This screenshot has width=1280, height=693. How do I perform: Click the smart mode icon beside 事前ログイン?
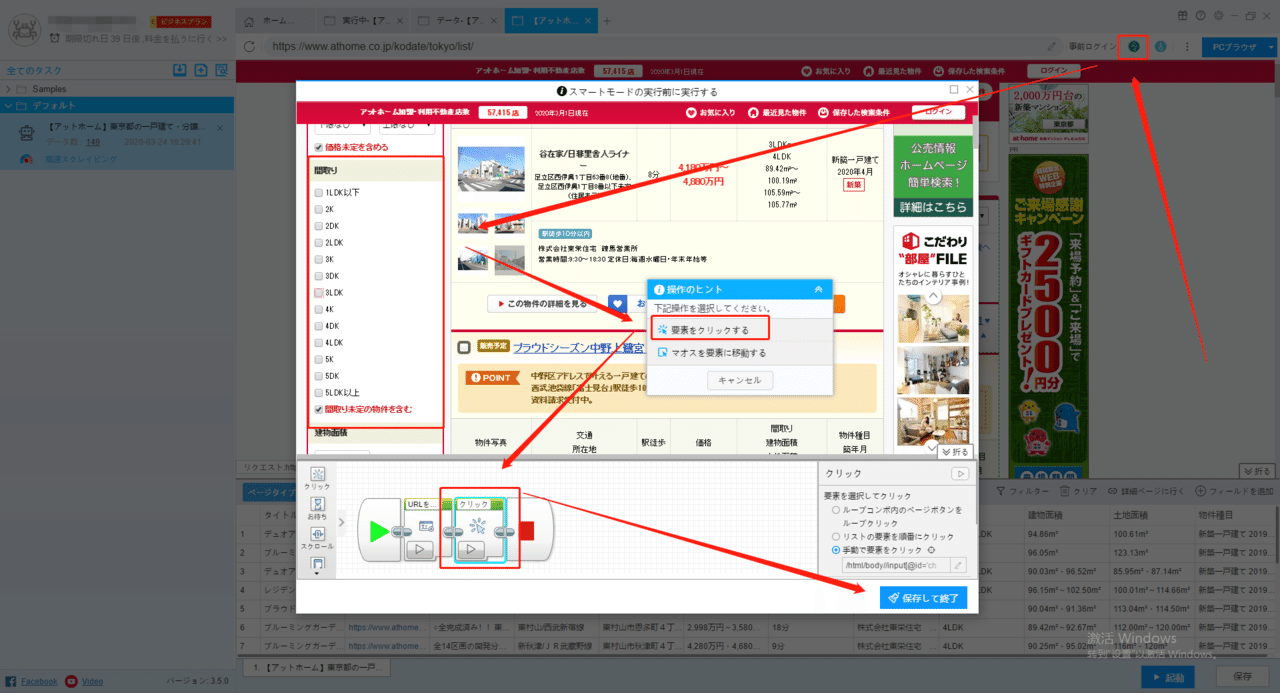tap(1133, 46)
